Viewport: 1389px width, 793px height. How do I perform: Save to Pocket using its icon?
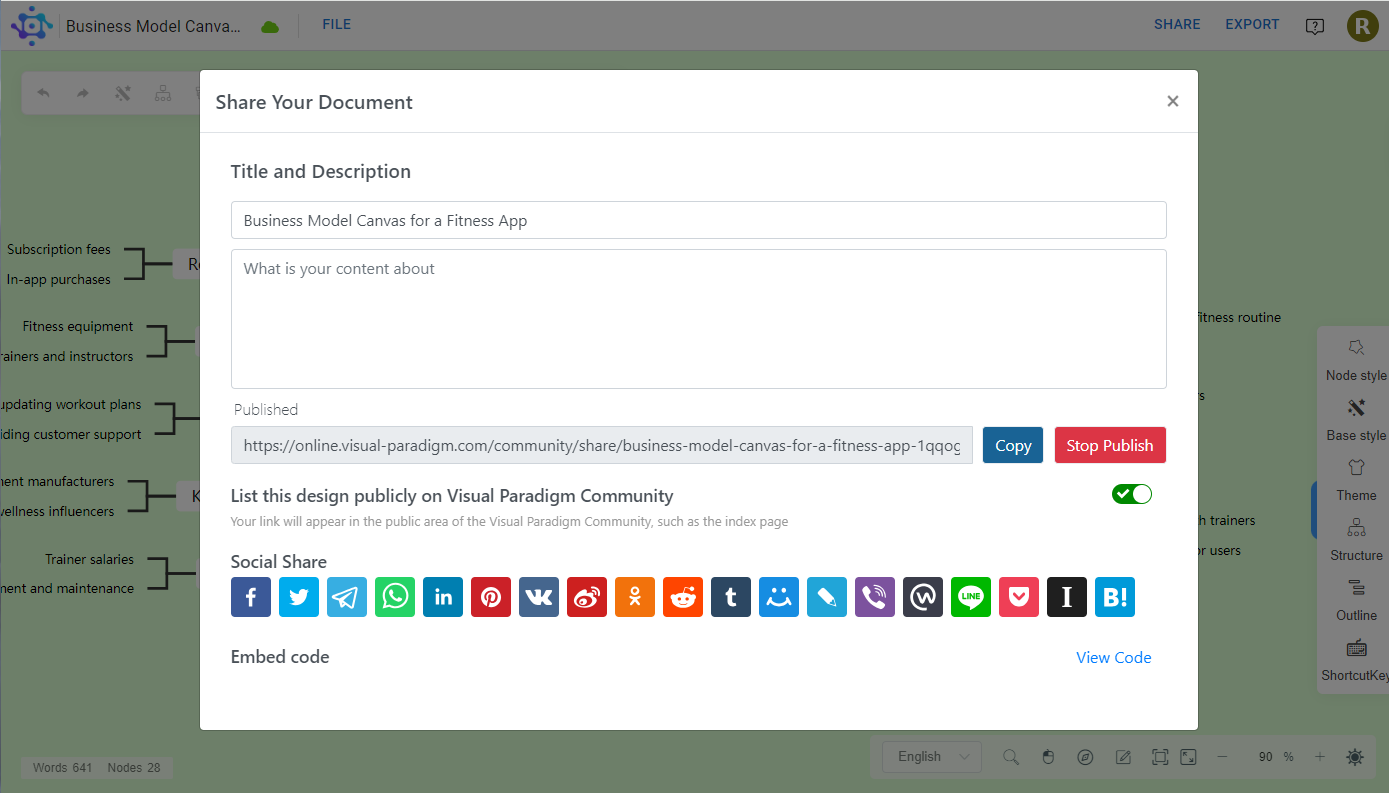point(1019,597)
